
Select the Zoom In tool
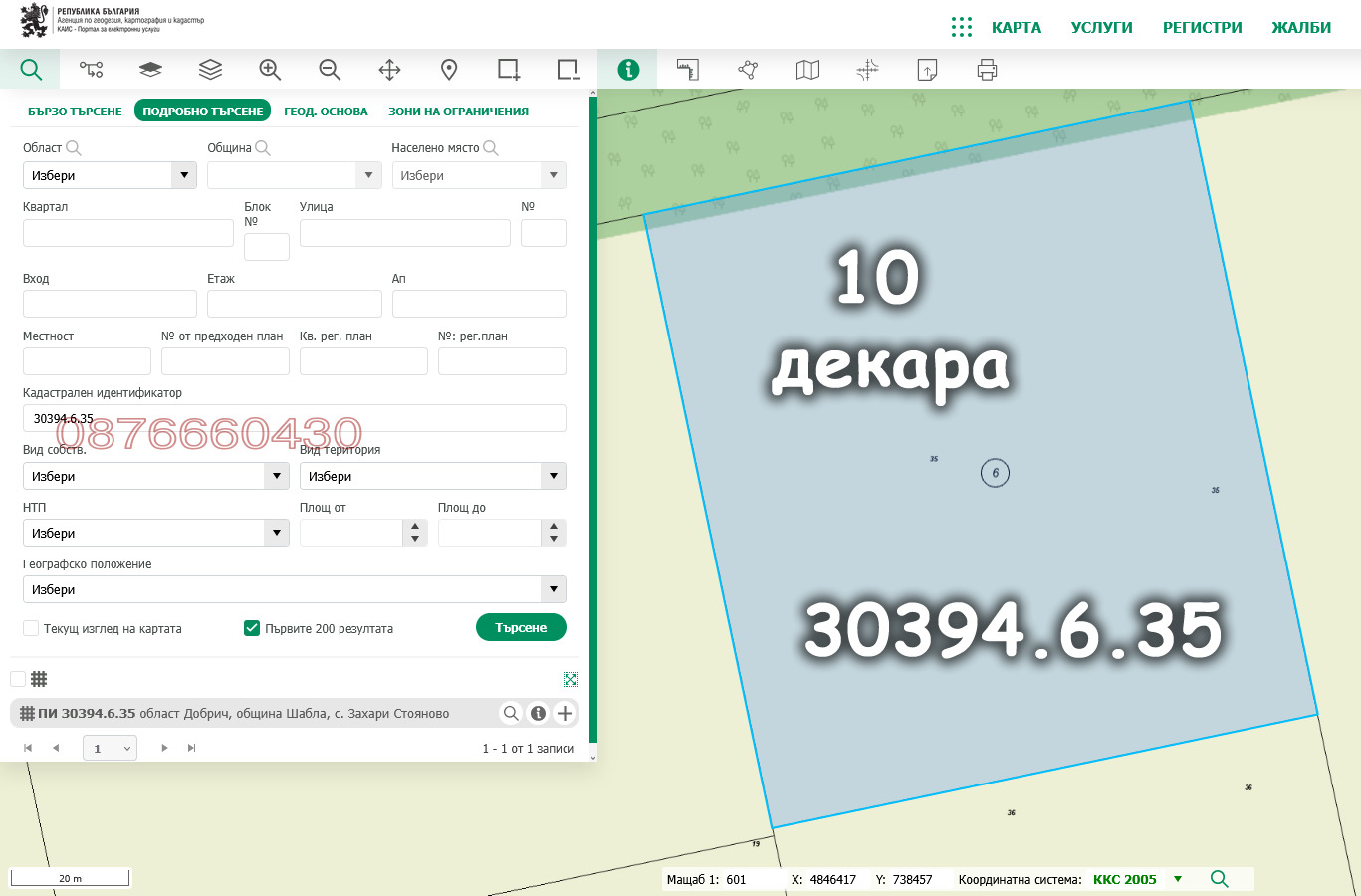tap(269, 70)
